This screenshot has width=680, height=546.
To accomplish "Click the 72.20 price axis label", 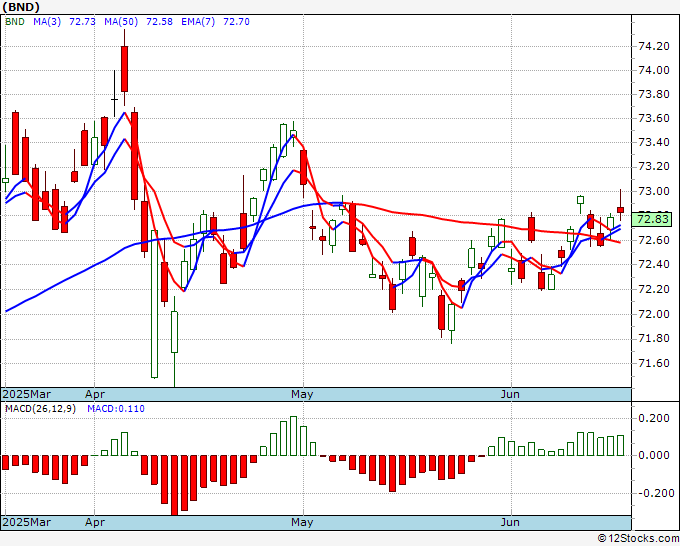I will 654,289.
